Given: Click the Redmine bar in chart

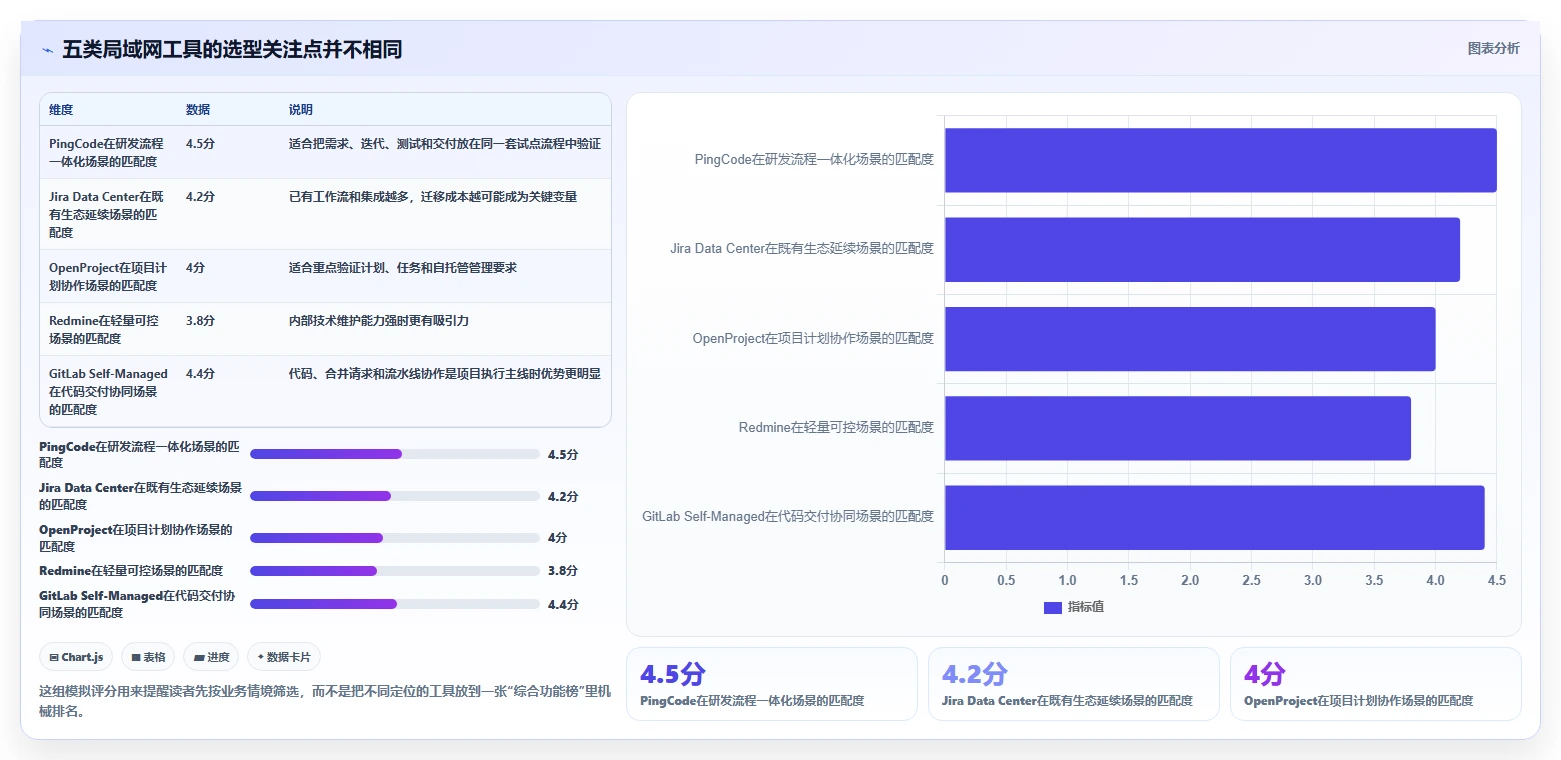Looking at the screenshot, I should [x=1178, y=428].
